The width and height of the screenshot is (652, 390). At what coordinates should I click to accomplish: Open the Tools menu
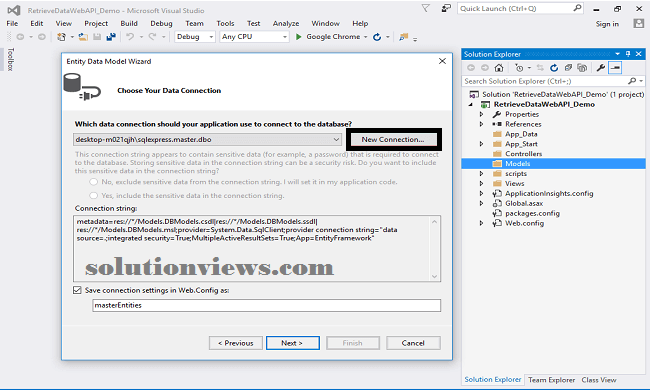(x=225, y=24)
